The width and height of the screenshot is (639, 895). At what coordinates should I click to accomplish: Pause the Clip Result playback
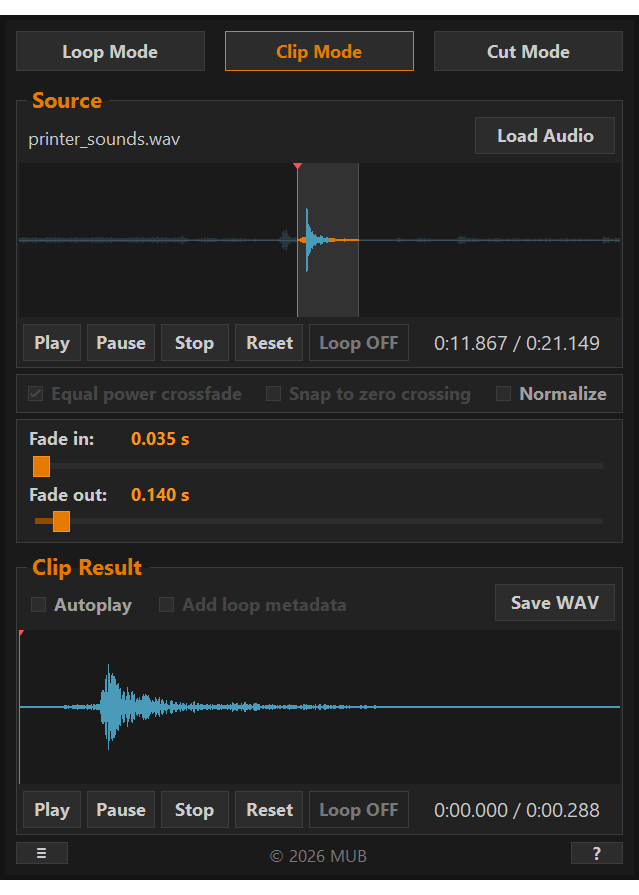pos(121,809)
